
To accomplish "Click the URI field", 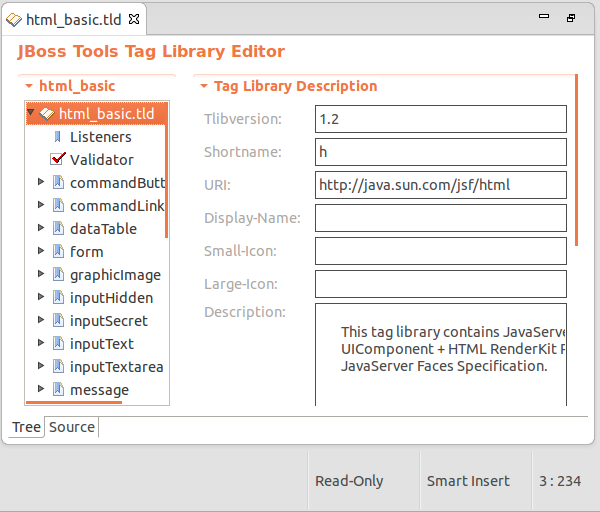I will (x=441, y=185).
